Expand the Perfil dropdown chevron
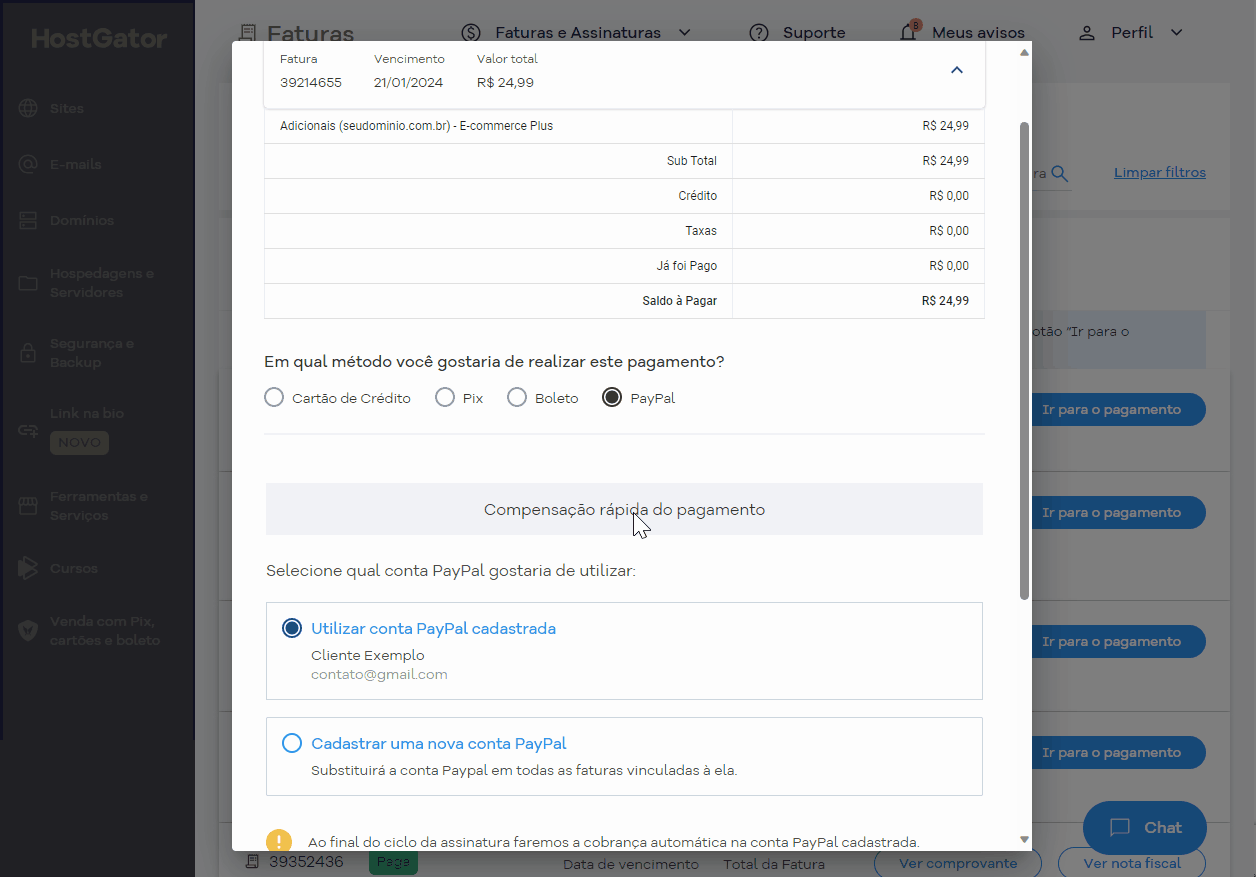Image resolution: width=1256 pixels, height=877 pixels. 1176,33
